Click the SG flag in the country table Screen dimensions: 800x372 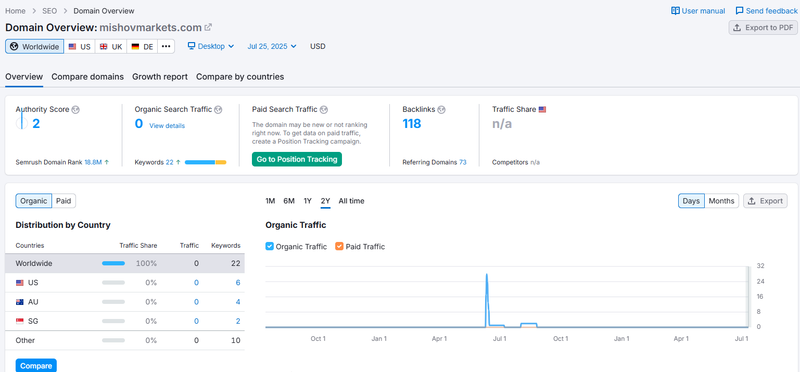coord(20,321)
